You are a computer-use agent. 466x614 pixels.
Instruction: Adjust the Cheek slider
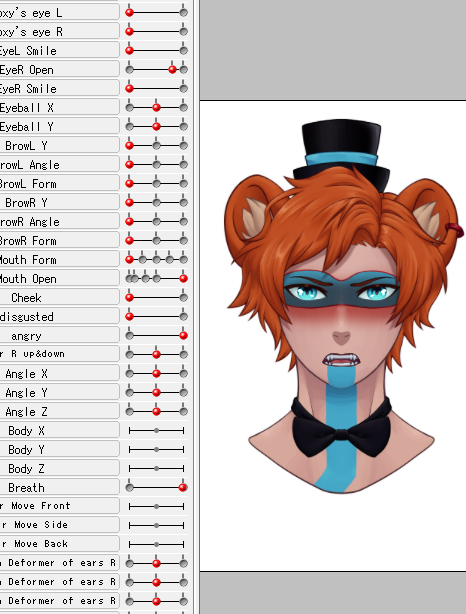[x=156, y=297]
